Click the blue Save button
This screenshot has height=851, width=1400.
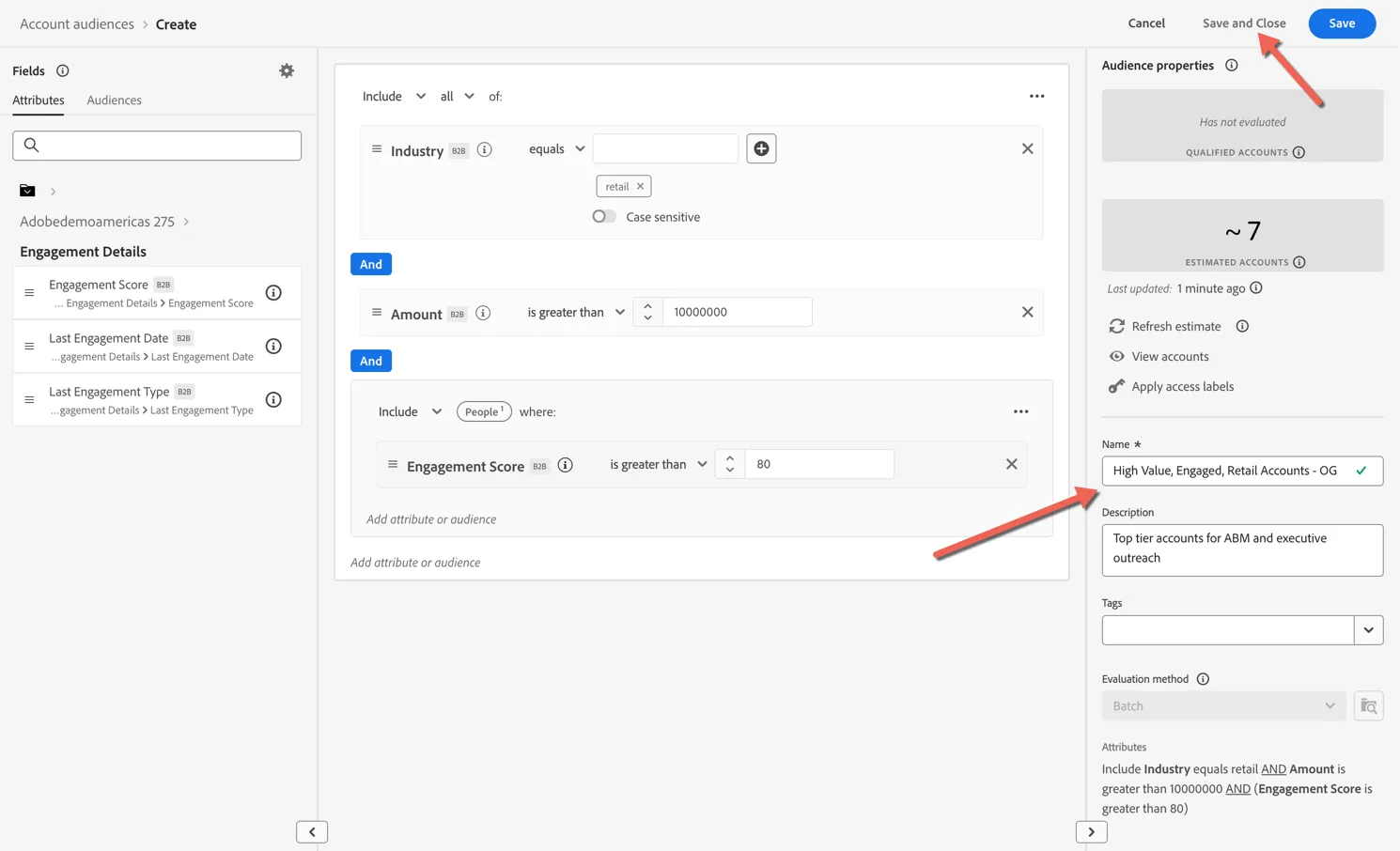pyautogui.click(x=1342, y=23)
